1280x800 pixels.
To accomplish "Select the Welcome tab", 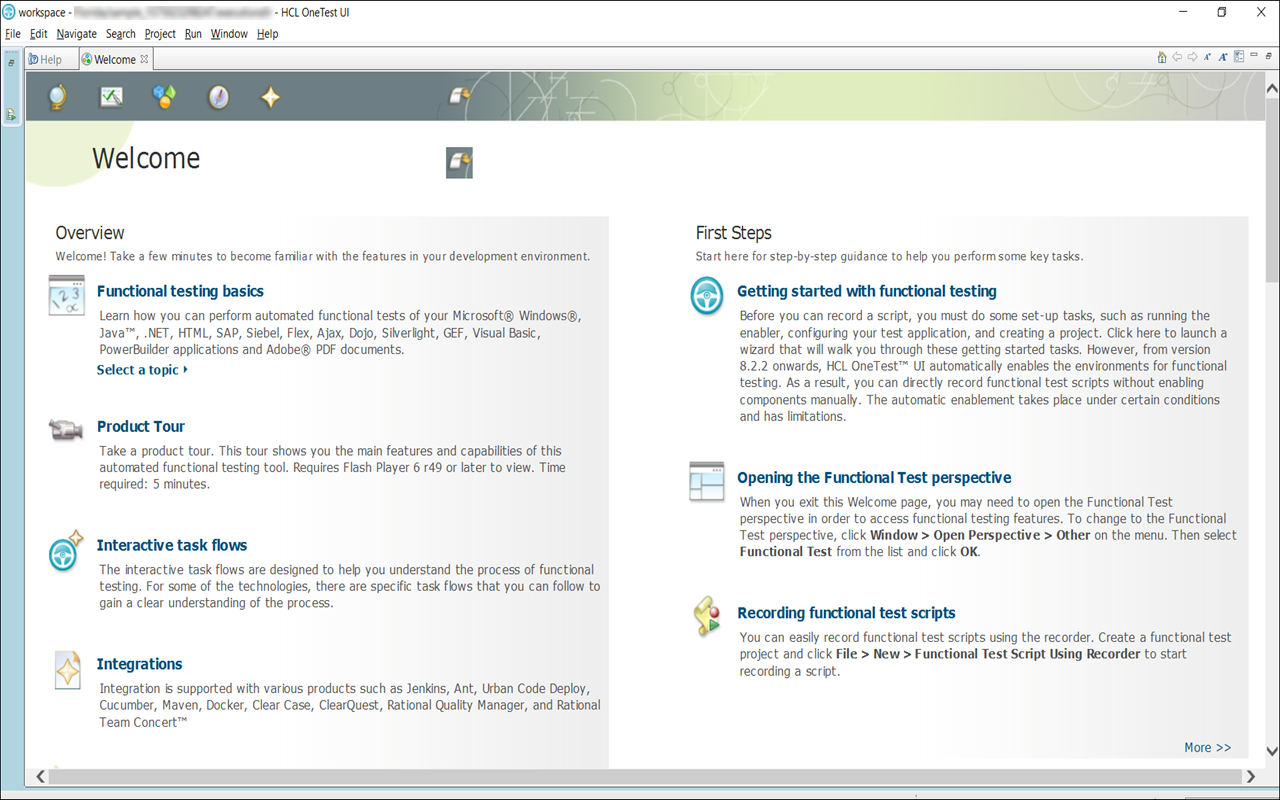I will coord(115,60).
